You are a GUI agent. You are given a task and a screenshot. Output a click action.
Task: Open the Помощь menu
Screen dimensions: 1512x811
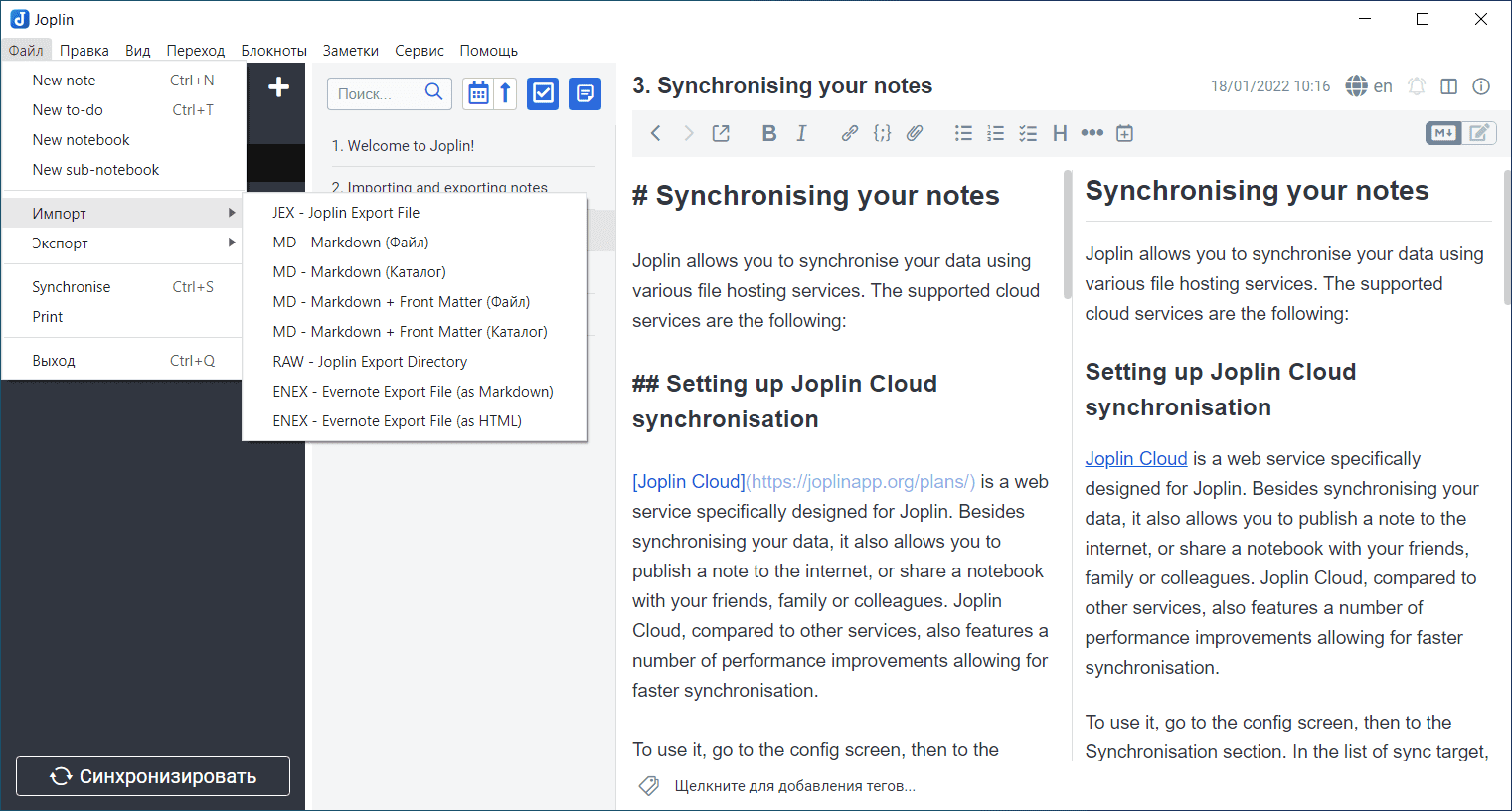(489, 51)
